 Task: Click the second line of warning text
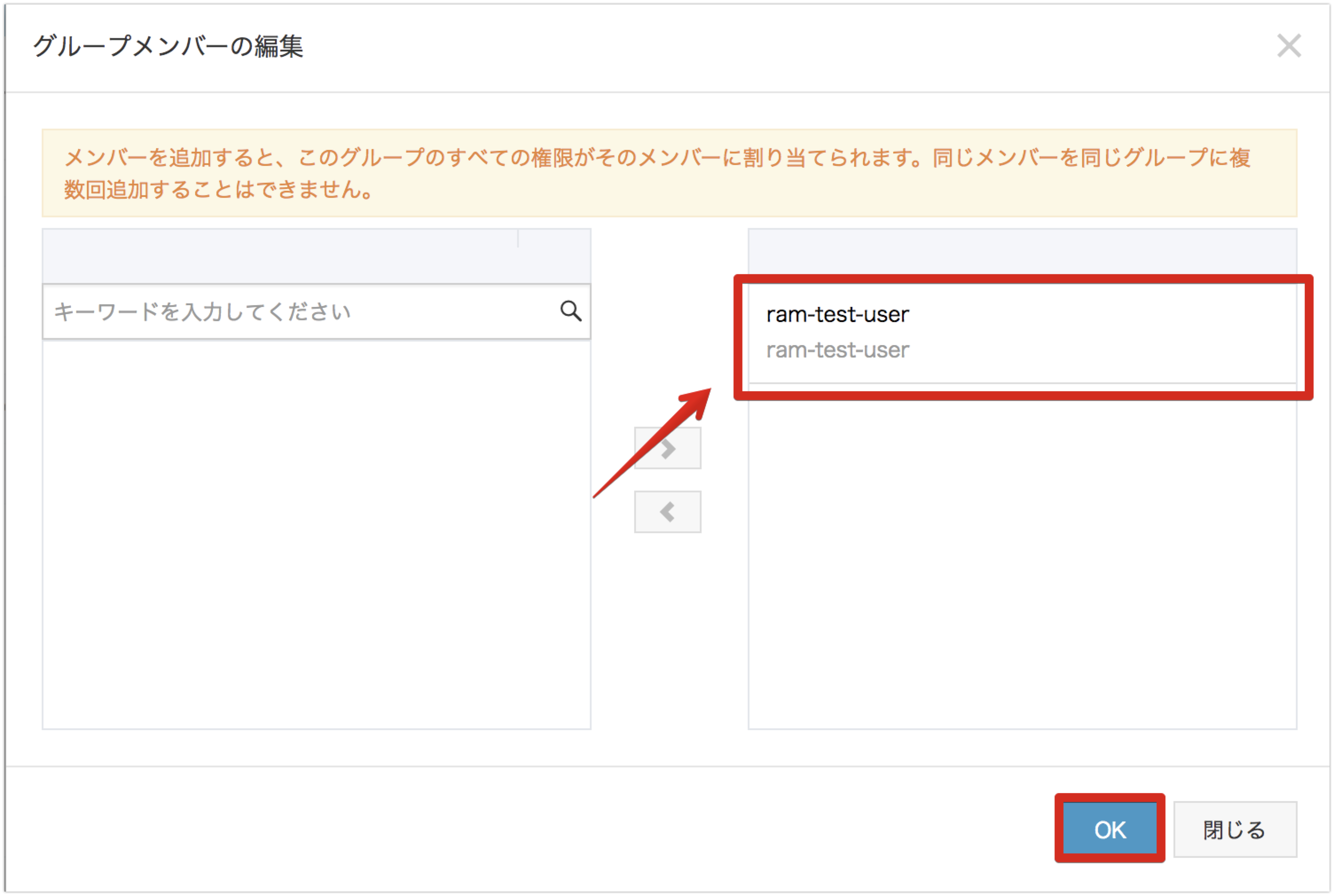tap(220, 190)
